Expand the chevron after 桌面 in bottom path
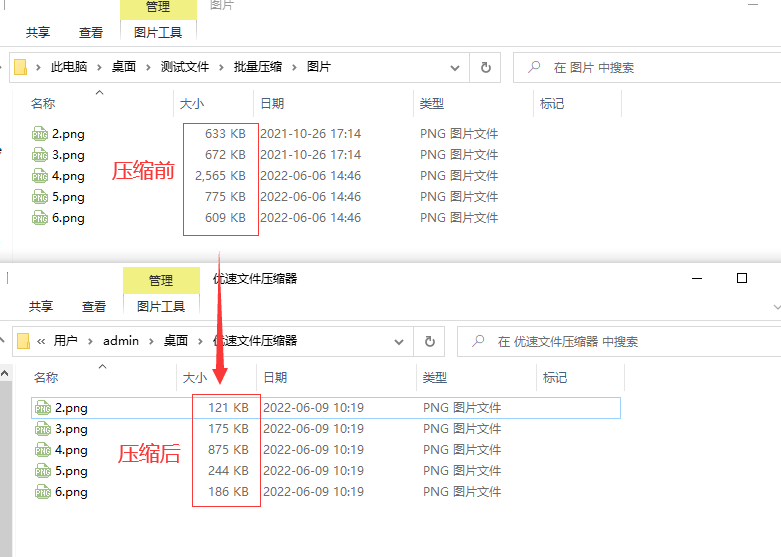Viewport: 781px width, 557px height. [x=201, y=341]
